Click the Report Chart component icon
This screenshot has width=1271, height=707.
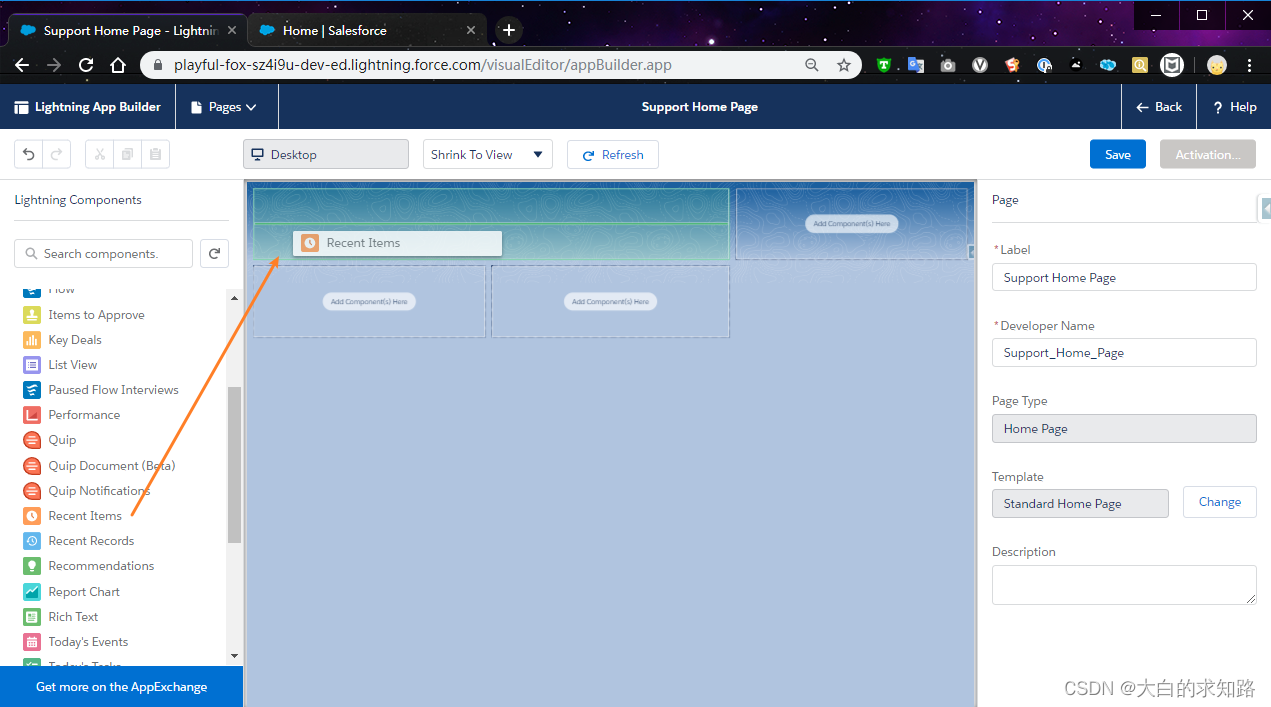click(31, 592)
